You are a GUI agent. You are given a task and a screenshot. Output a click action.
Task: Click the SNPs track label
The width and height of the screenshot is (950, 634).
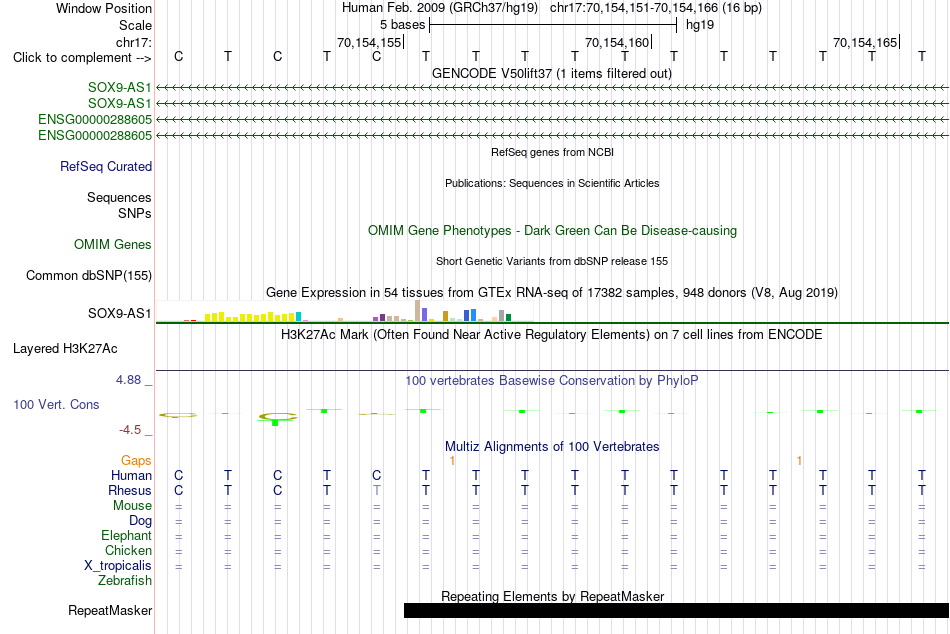(135, 213)
